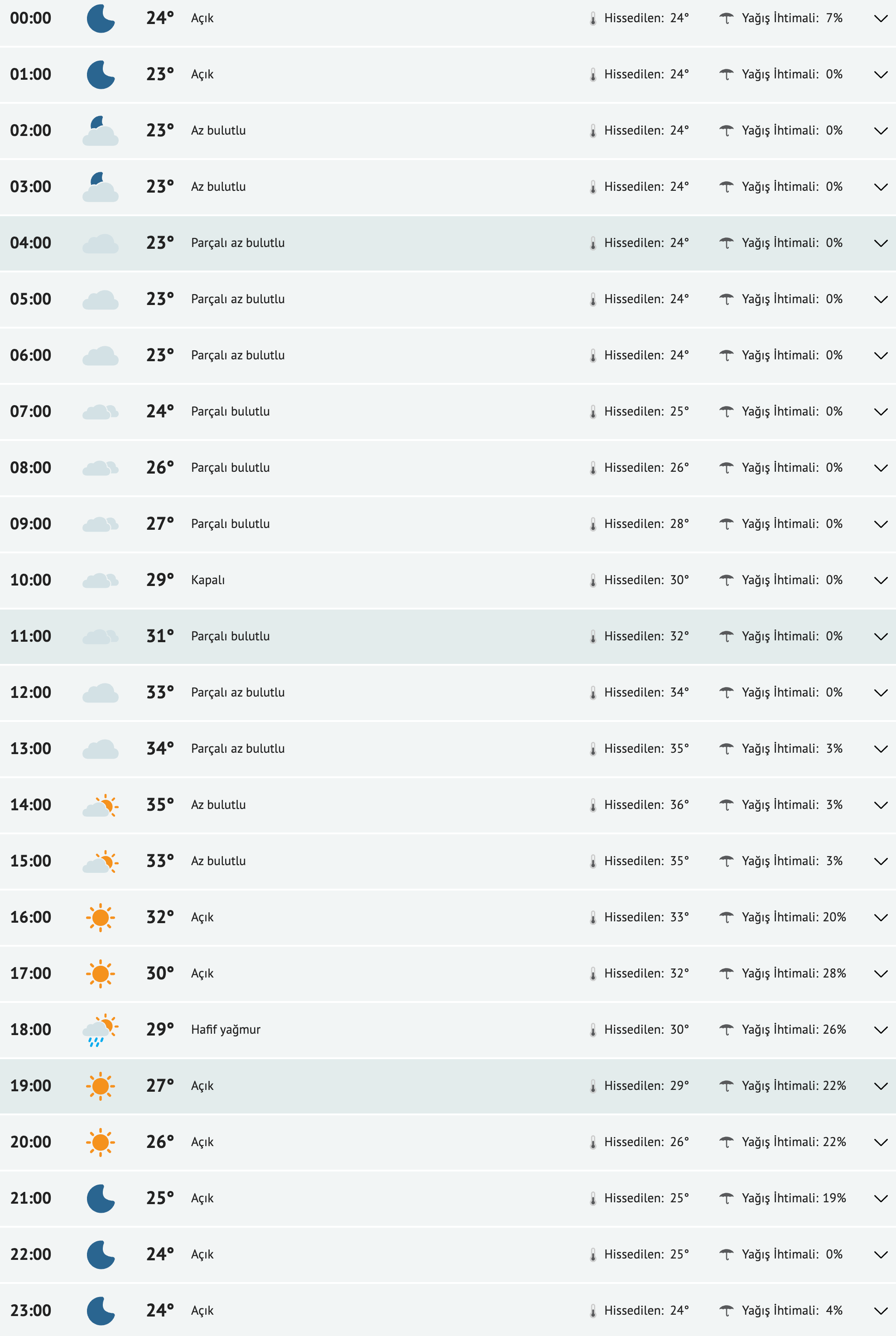Screen dimensions: 896x1336
Task: Click the overcast clouds icon at 10:00 Kapalı
Action: pos(101,579)
